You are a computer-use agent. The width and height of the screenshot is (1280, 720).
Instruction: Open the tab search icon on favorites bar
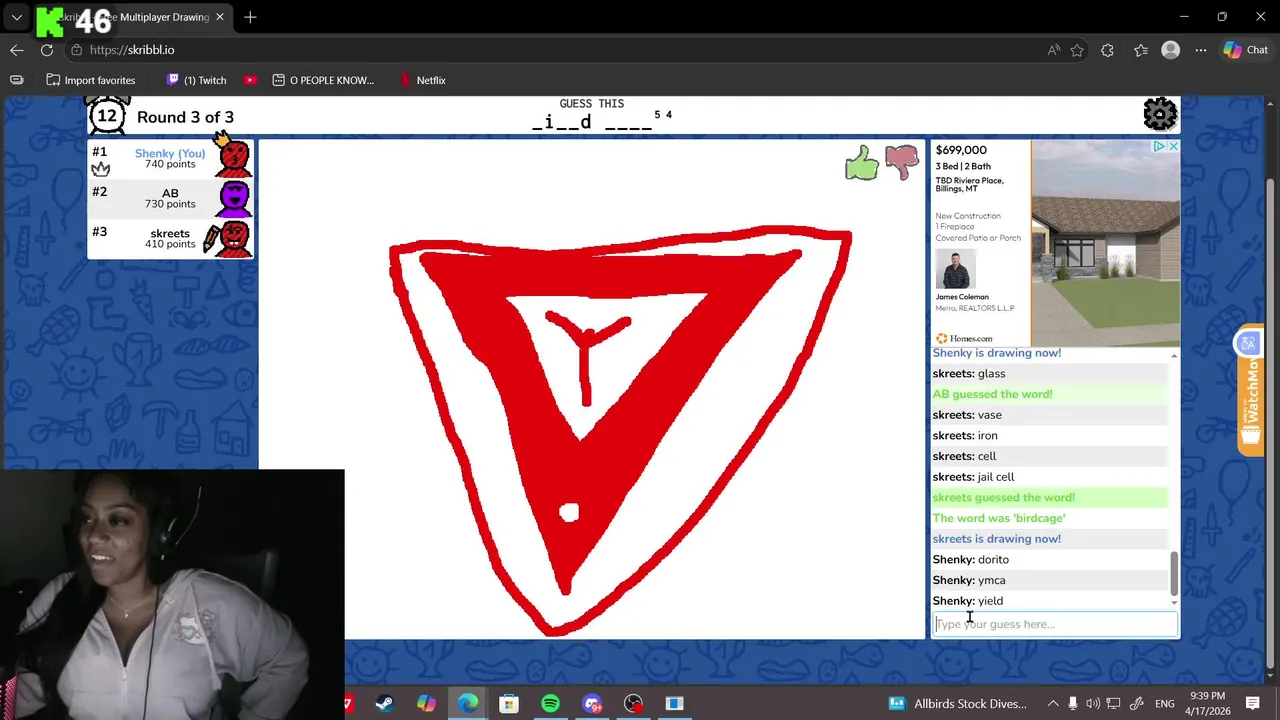16,80
